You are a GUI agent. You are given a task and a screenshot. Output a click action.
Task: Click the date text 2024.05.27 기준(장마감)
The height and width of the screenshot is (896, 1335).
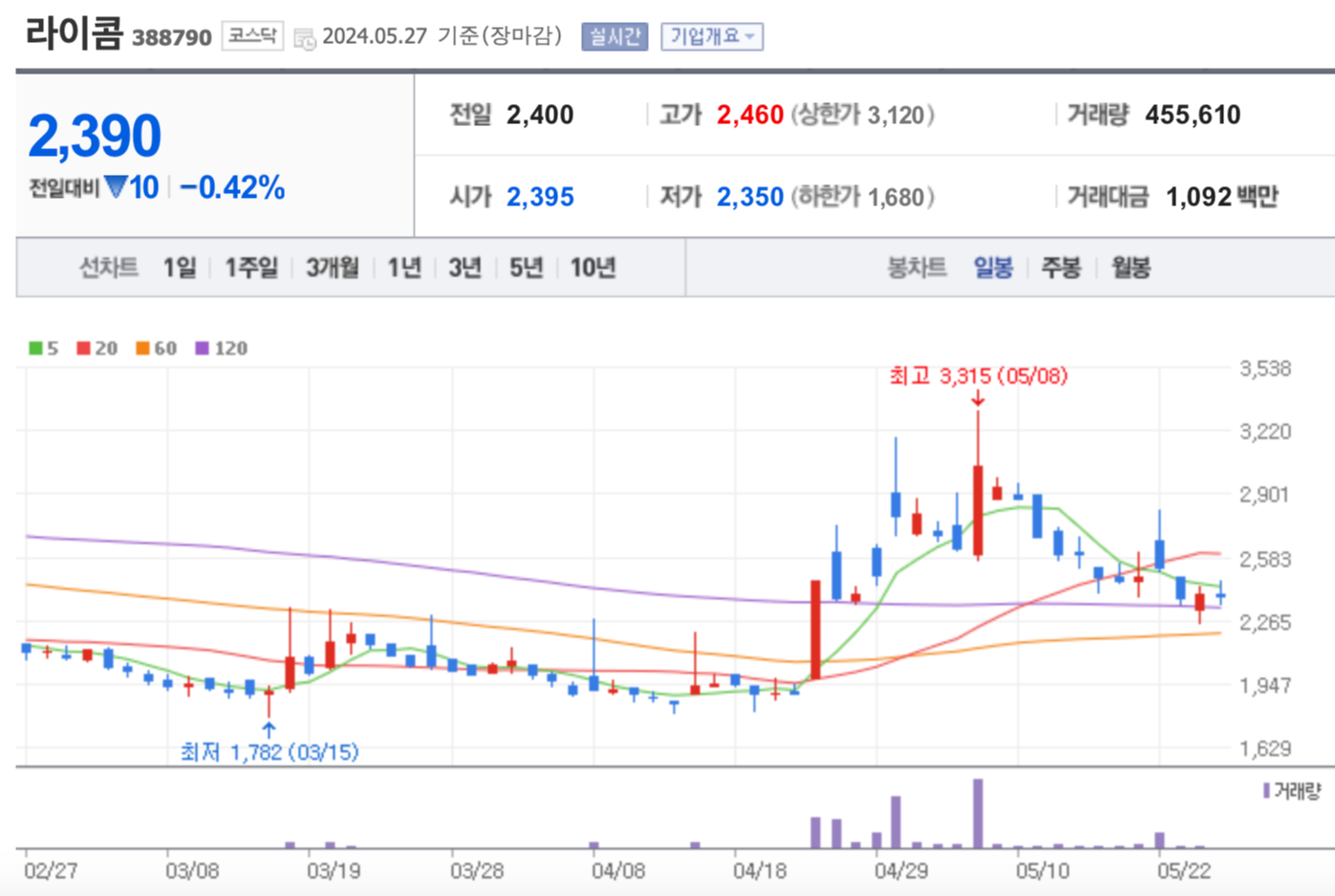pos(442,36)
